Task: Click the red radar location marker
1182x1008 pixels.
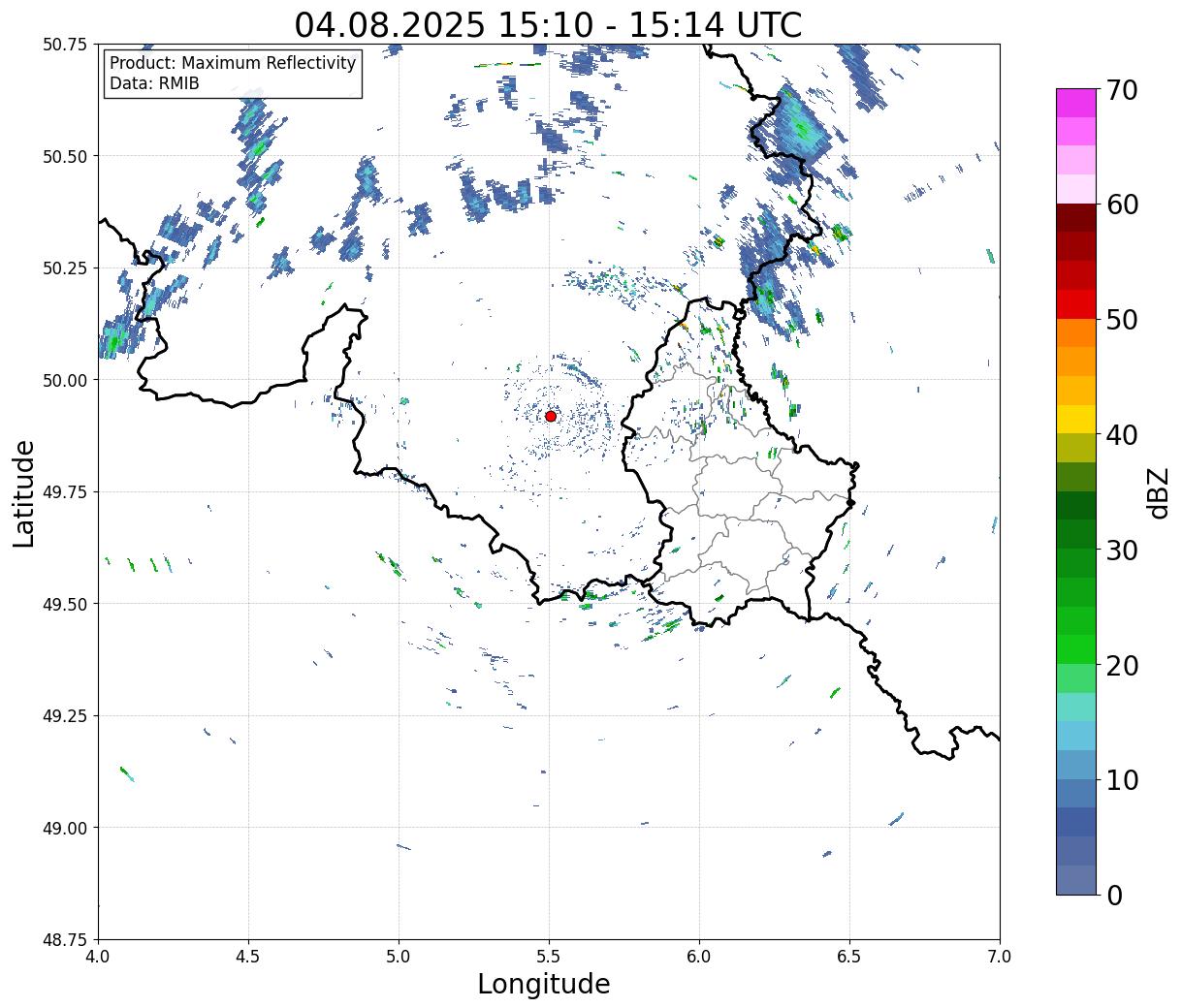Action: (x=551, y=416)
